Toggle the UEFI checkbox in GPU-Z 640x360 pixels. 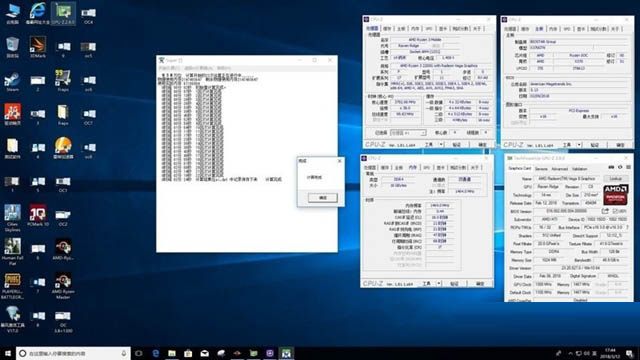pos(615,211)
